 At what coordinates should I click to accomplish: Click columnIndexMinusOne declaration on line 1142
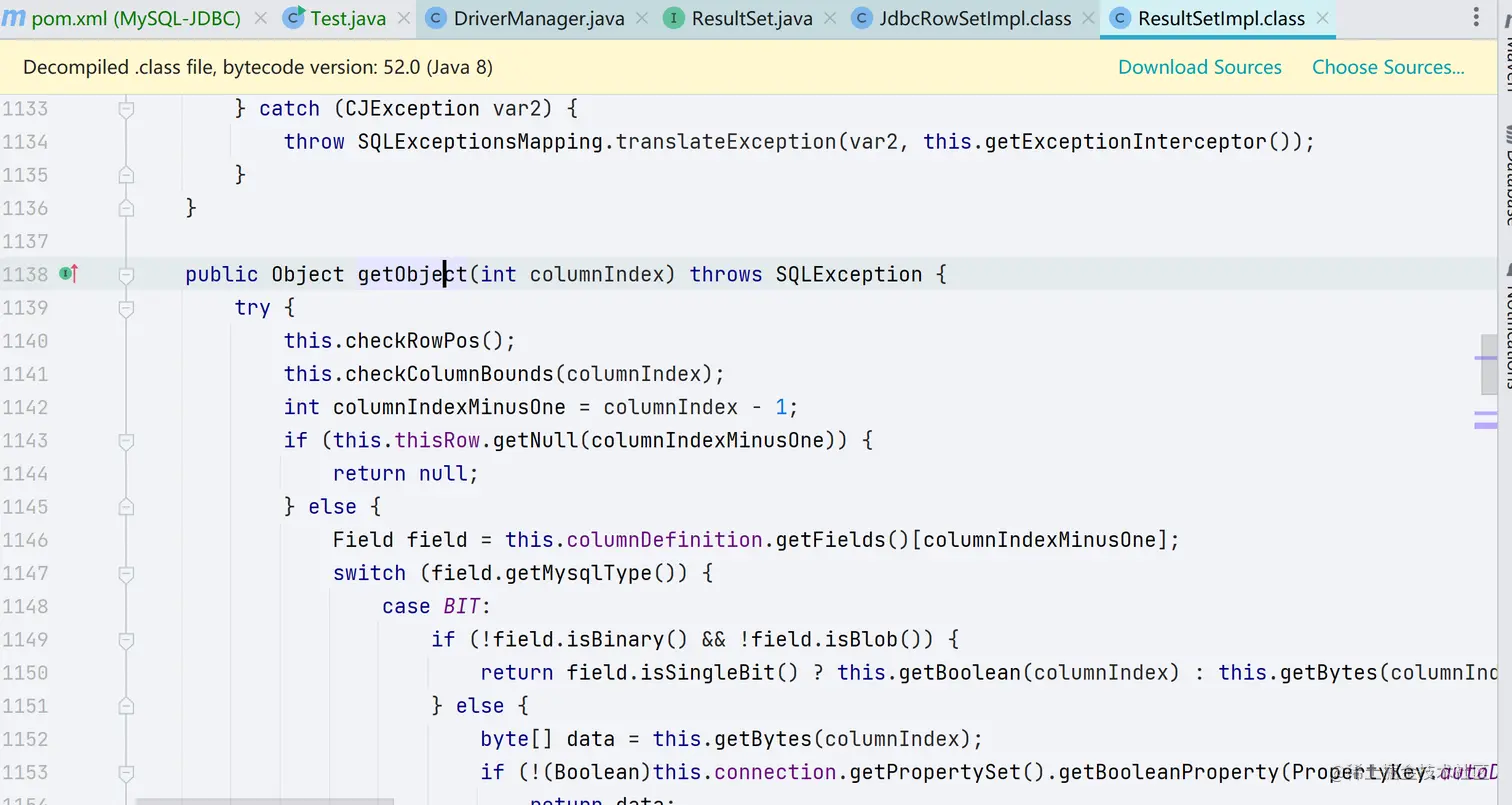tap(450, 406)
